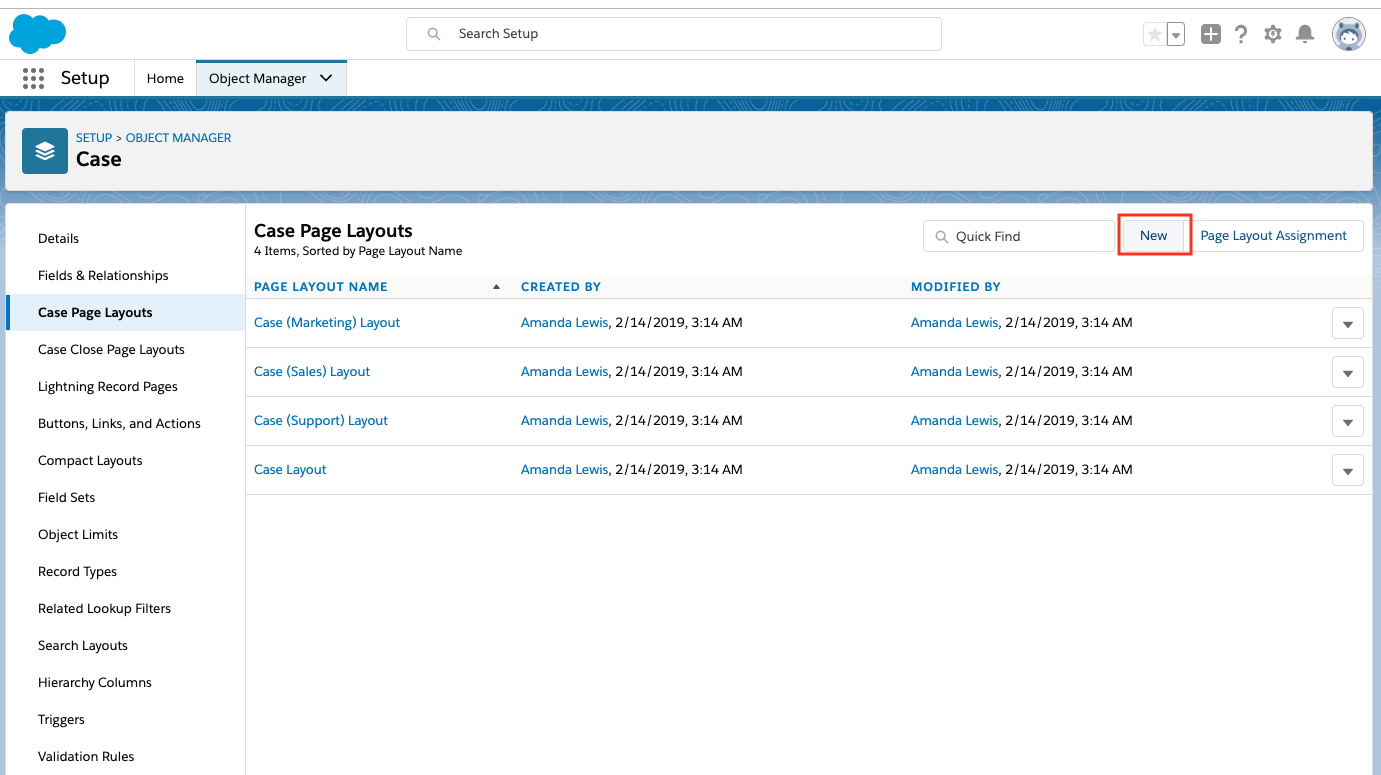The height and width of the screenshot is (775, 1381).
Task: Open Amanda Lewis modifier link in Support row
Action: tap(954, 421)
